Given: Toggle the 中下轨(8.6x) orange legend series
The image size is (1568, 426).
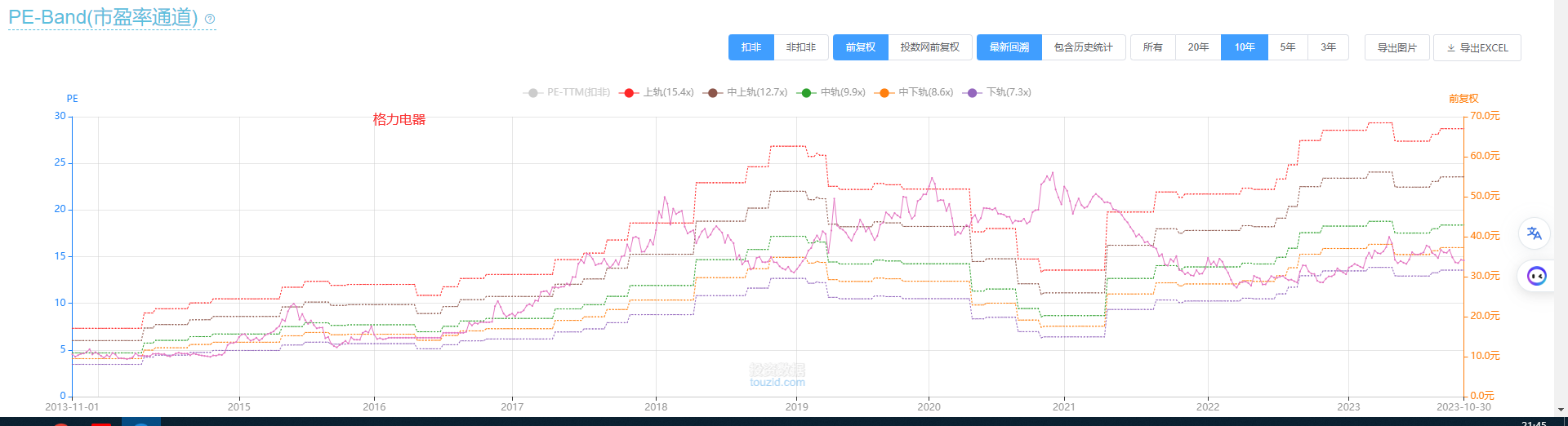Looking at the screenshot, I should pyautogui.click(x=915, y=92).
